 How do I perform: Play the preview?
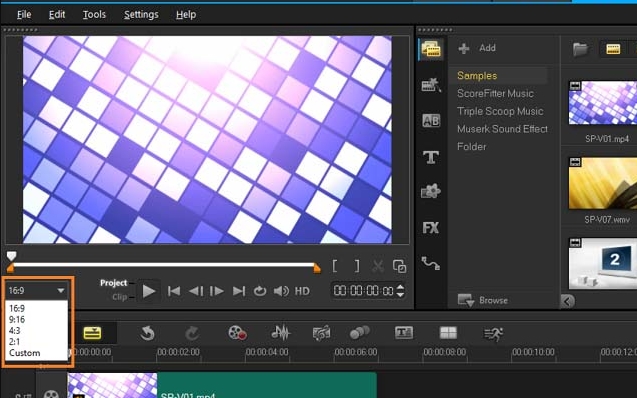click(x=149, y=291)
